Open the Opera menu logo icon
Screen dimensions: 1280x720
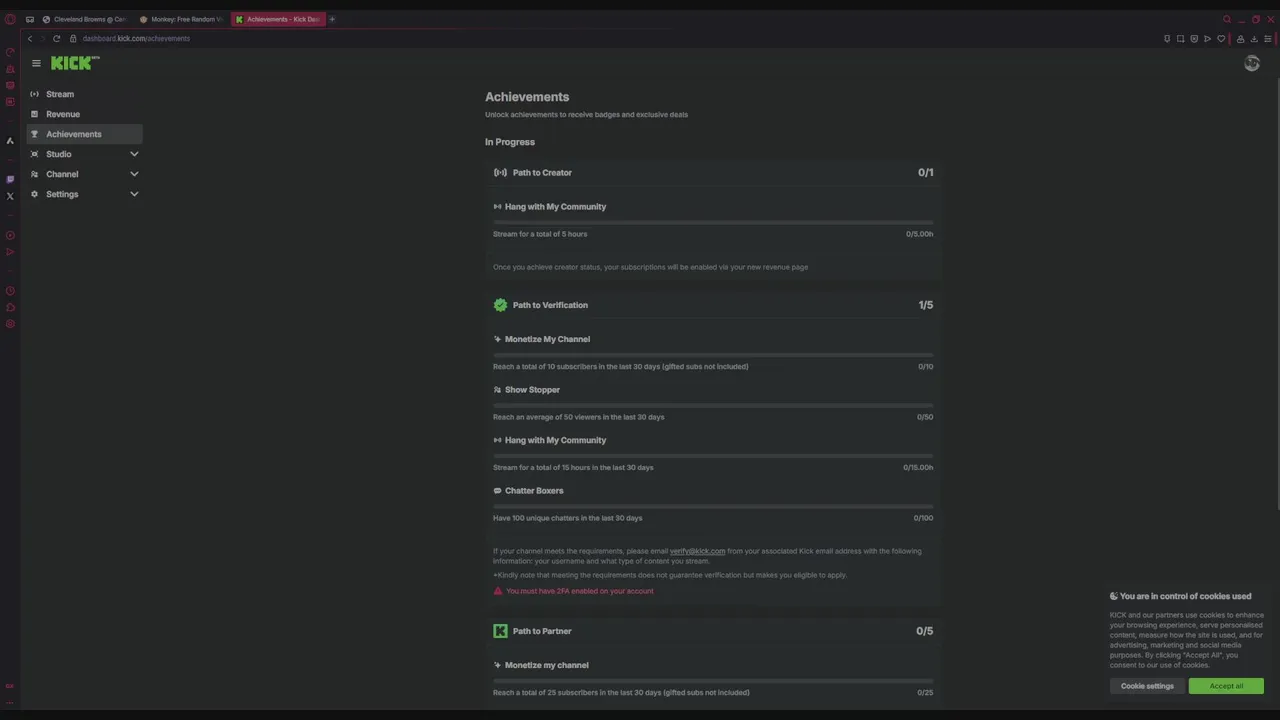coord(10,19)
